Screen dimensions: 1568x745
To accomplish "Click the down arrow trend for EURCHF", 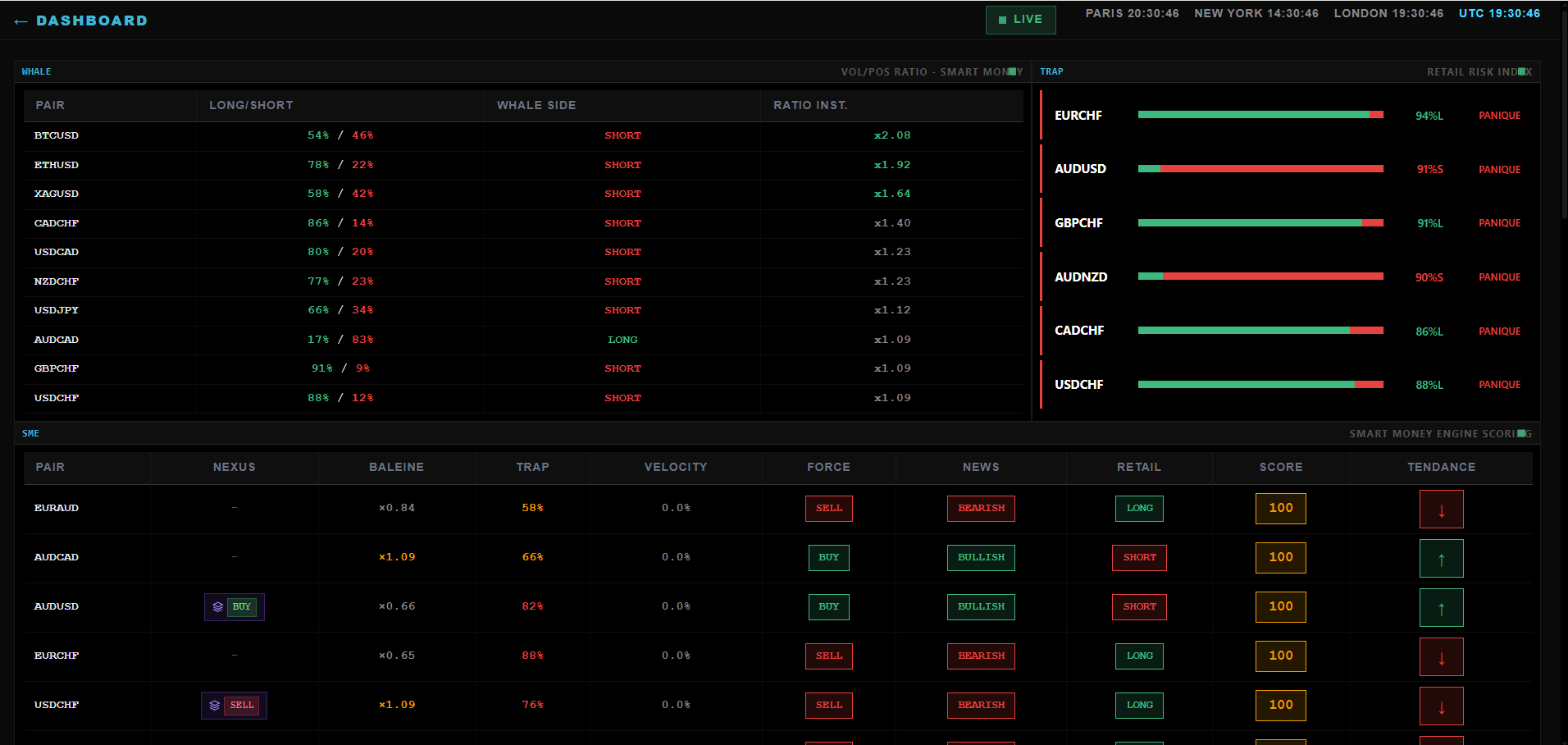I will click(x=1441, y=657).
